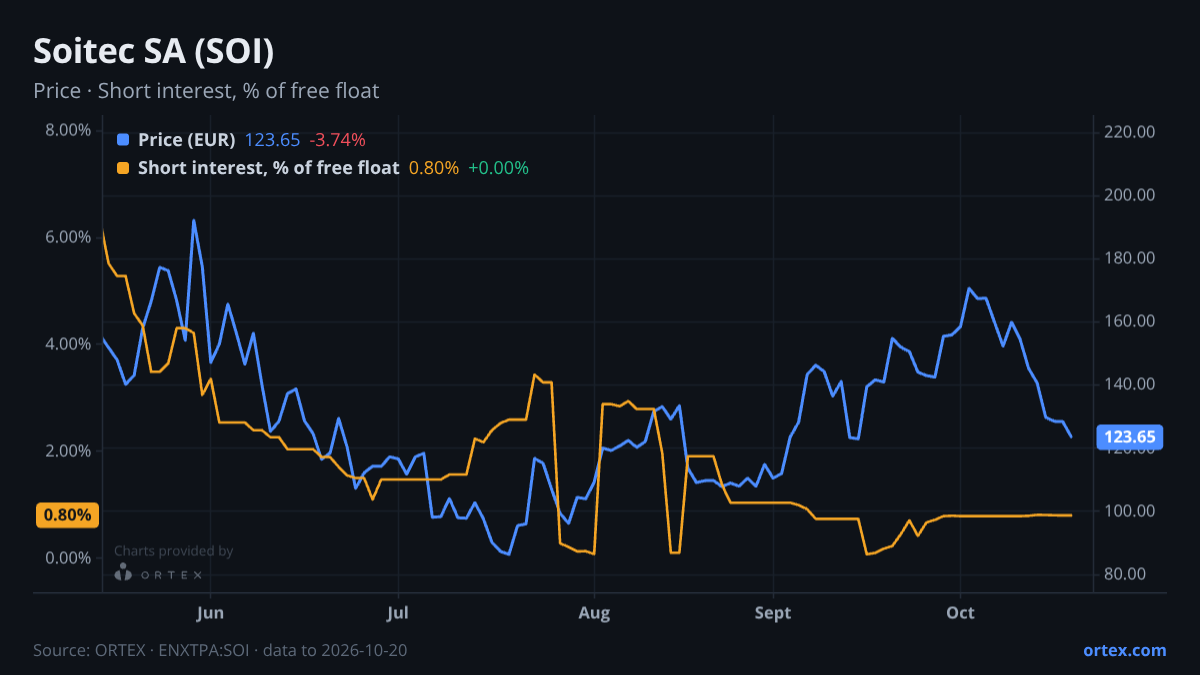
Task: Click the 160.00 right axis label
Action: pyautogui.click(x=1131, y=321)
